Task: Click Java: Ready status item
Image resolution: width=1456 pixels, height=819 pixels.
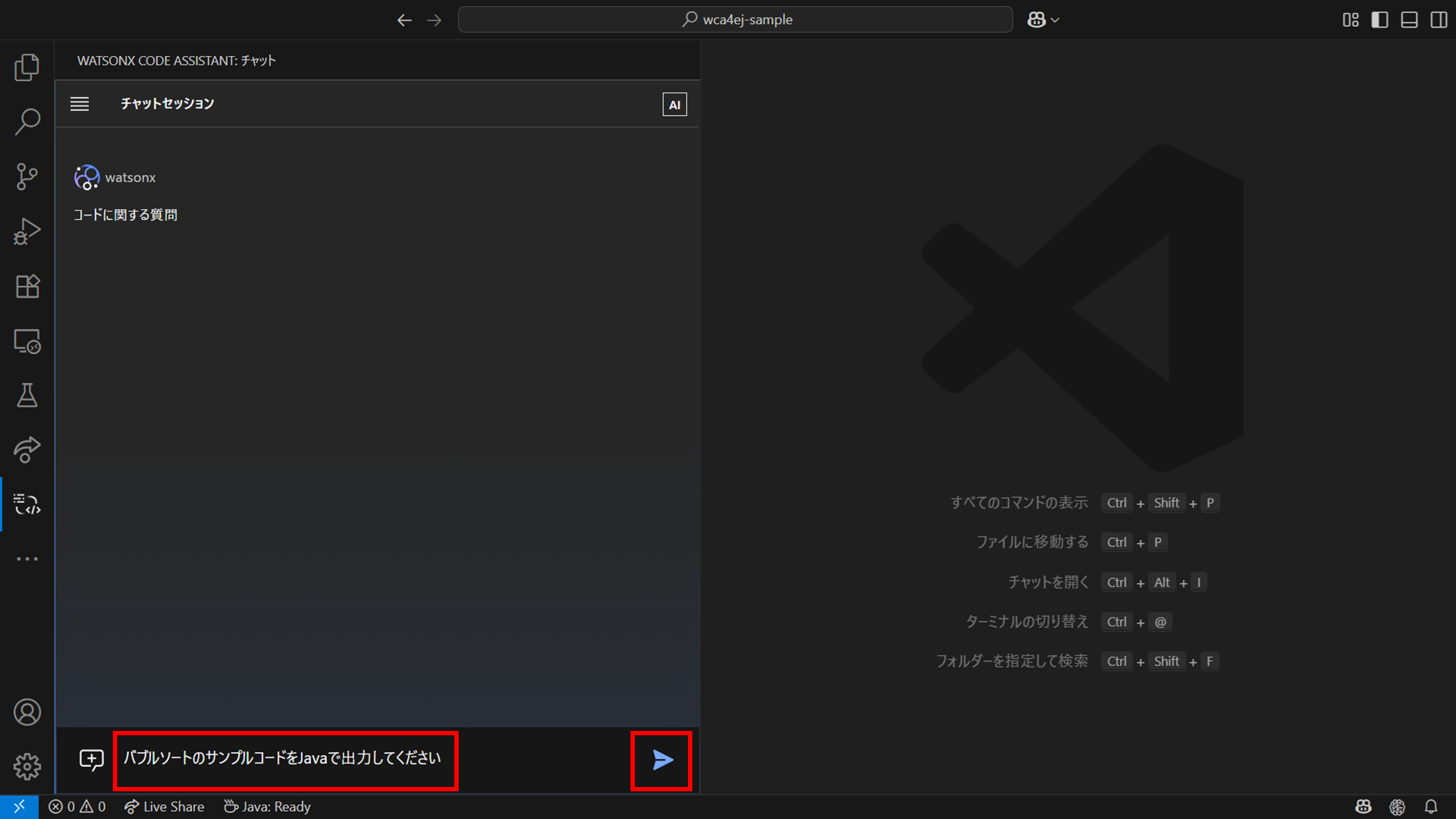Action: 268,807
